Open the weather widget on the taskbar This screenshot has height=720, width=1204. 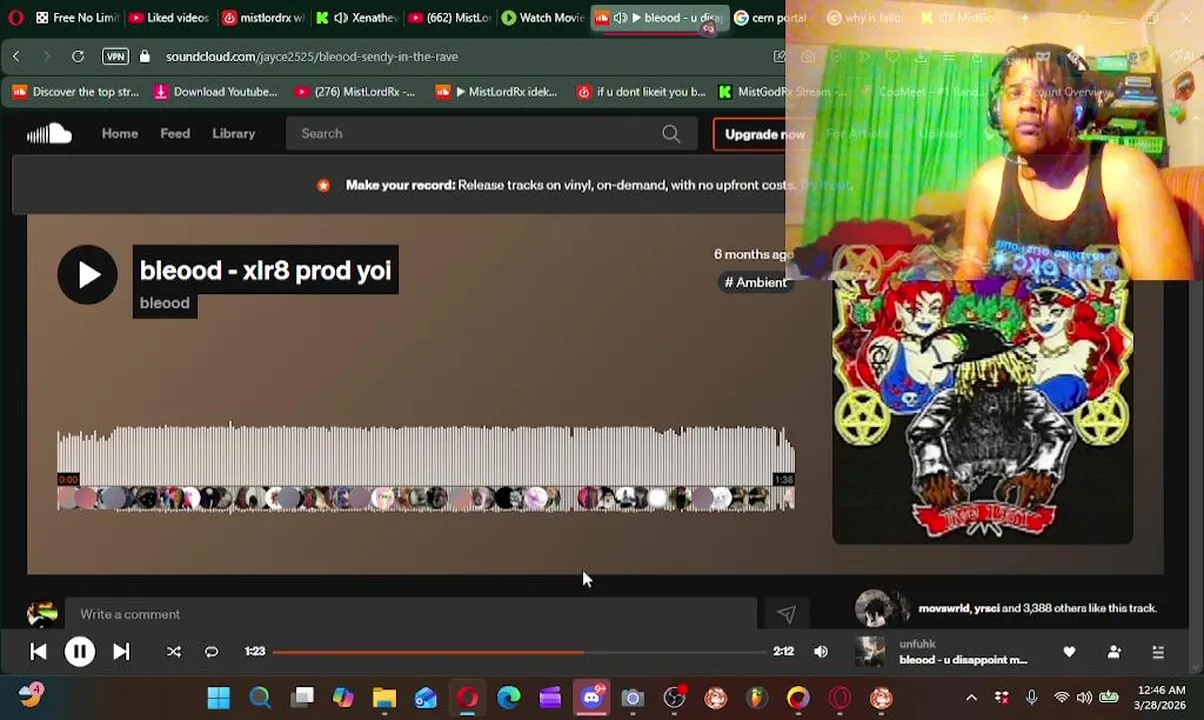[x=30, y=696]
